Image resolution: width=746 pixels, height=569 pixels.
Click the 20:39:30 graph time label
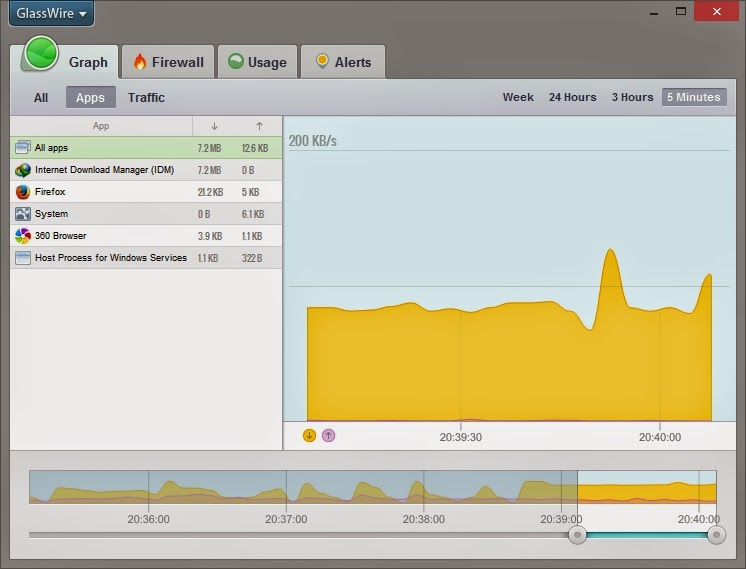coord(461,437)
